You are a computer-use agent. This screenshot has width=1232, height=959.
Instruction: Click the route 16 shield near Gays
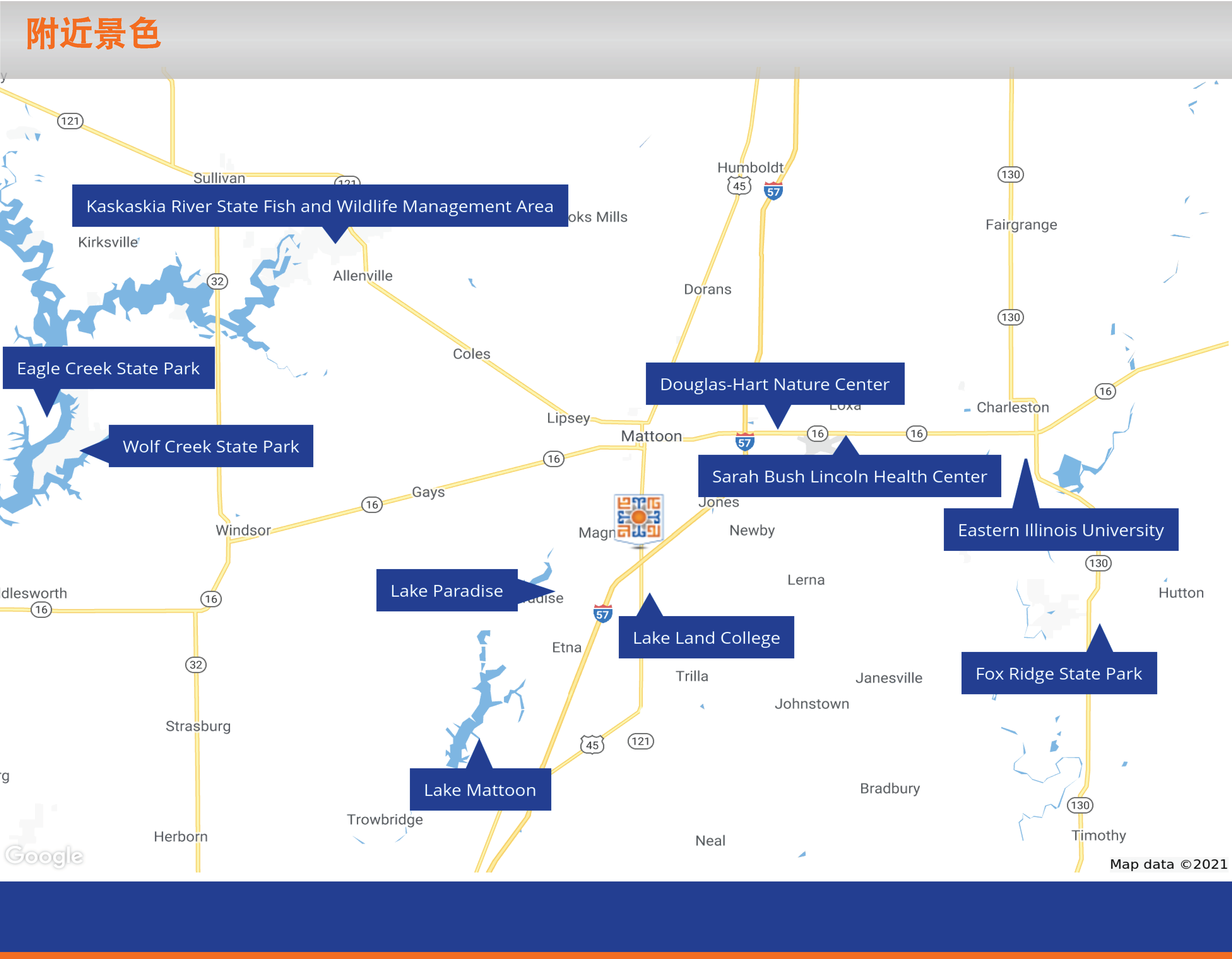372,505
